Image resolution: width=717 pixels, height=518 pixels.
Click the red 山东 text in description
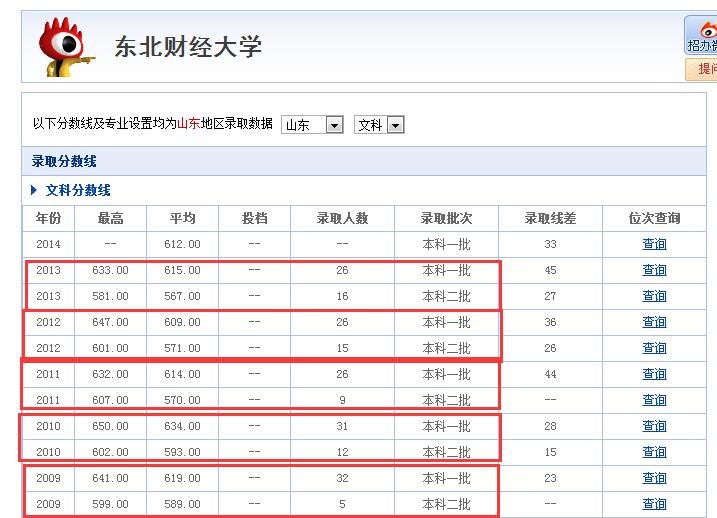[188, 123]
